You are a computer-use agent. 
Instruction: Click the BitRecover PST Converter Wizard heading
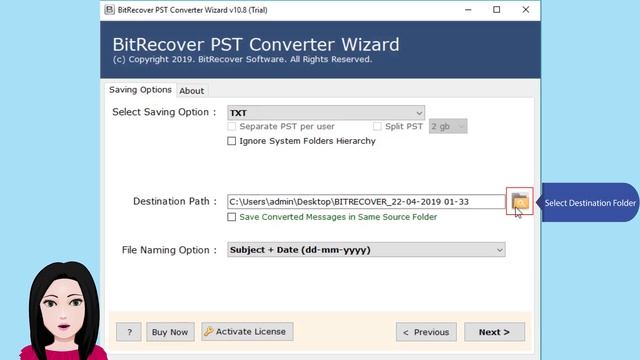point(256,44)
